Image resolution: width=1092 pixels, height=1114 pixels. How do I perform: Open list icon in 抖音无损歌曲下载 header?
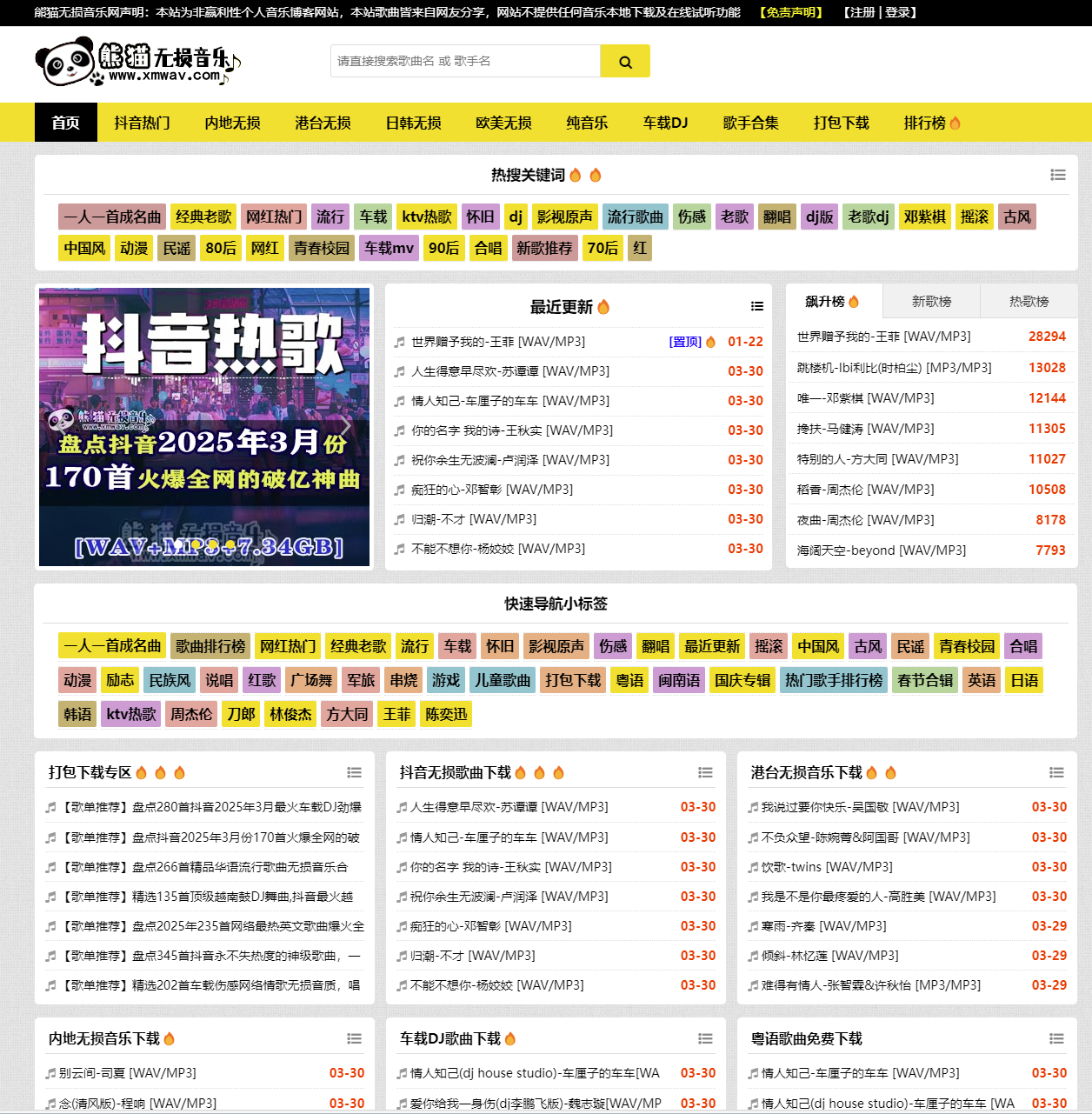(705, 772)
